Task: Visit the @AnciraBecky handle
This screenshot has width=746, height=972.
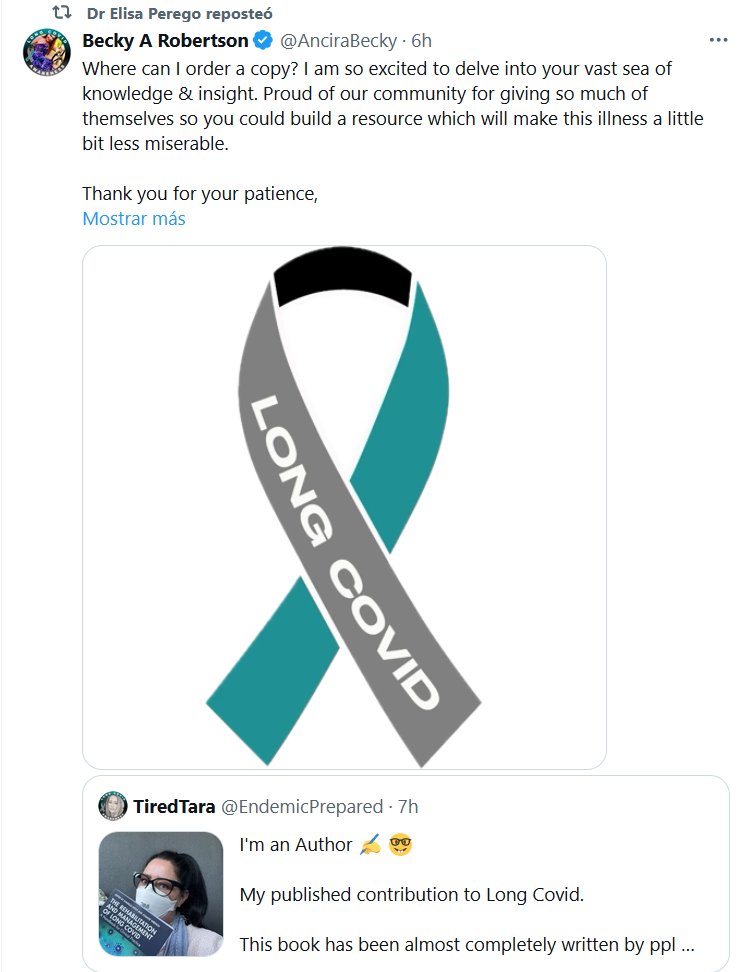Action: point(338,41)
